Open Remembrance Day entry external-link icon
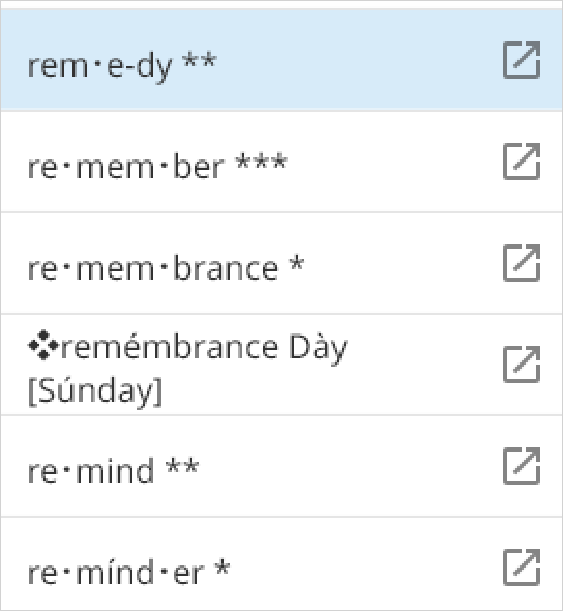The width and height of the screenshot is (564, 611). pyautogui.click(x=522, y=364)
